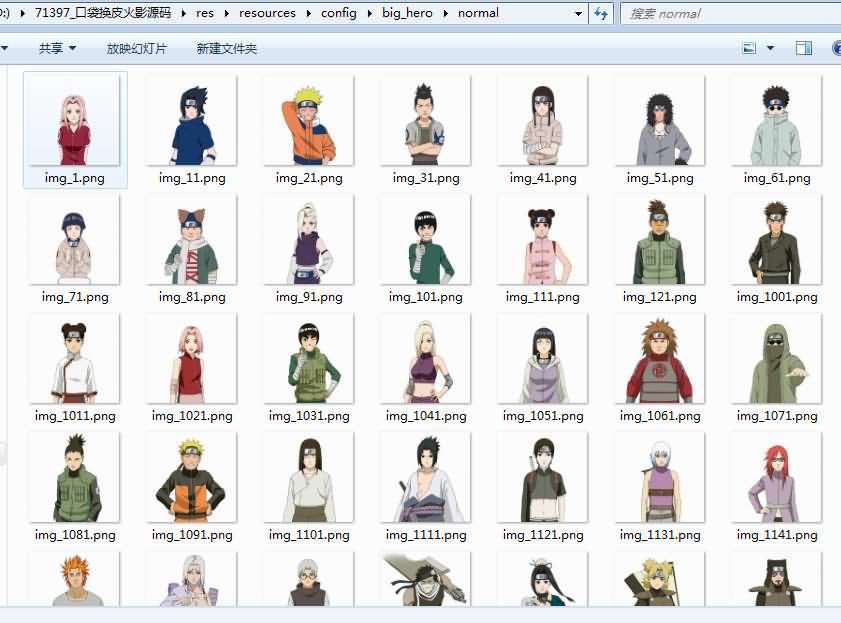Toggle the preview pane icon

[x=803, y=48]
